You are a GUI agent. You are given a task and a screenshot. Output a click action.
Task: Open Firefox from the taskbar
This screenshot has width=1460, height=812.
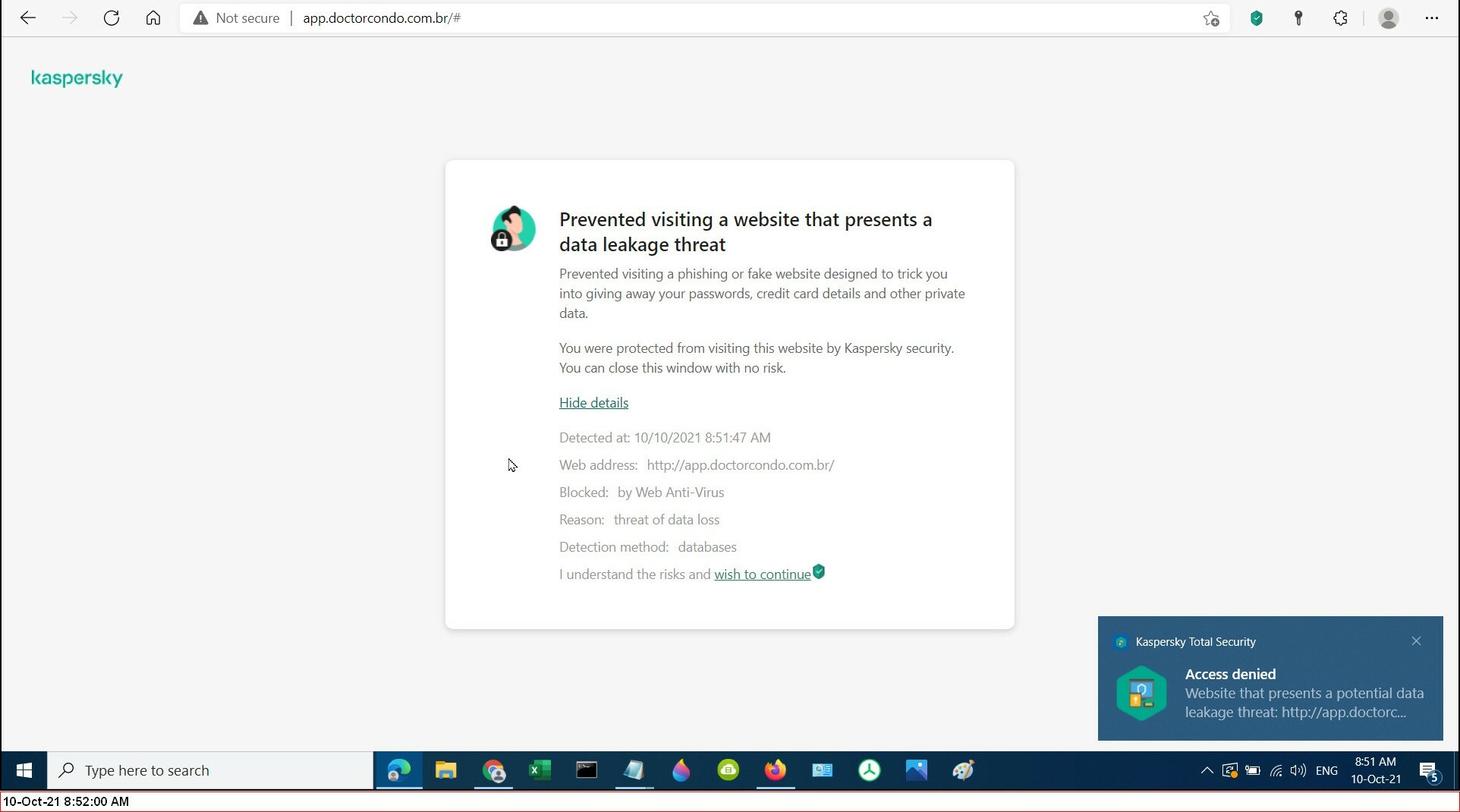coord(776,771)
